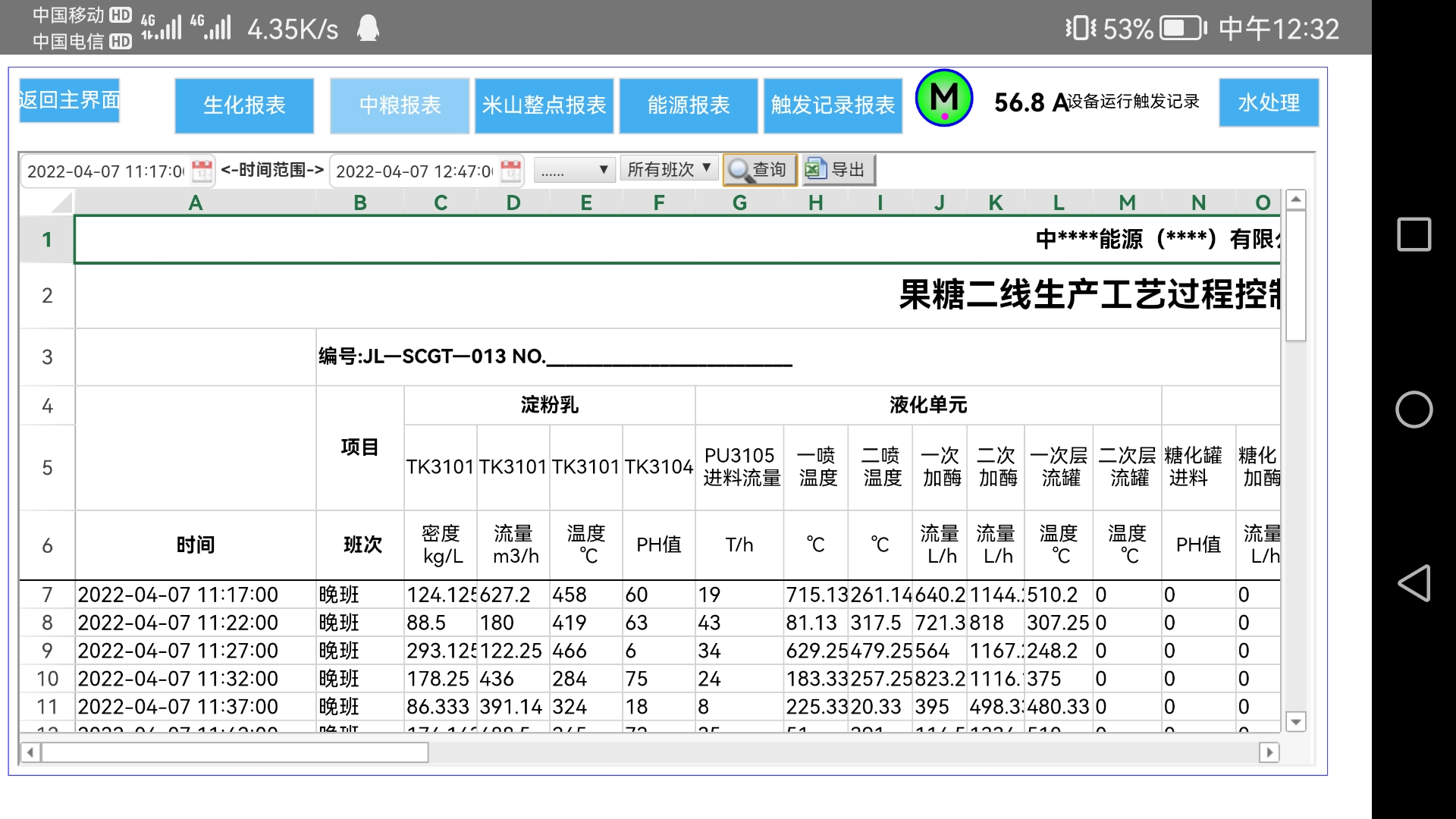
Task: Click horizontal scrollbar right arrow
Action: (1269, 752)
